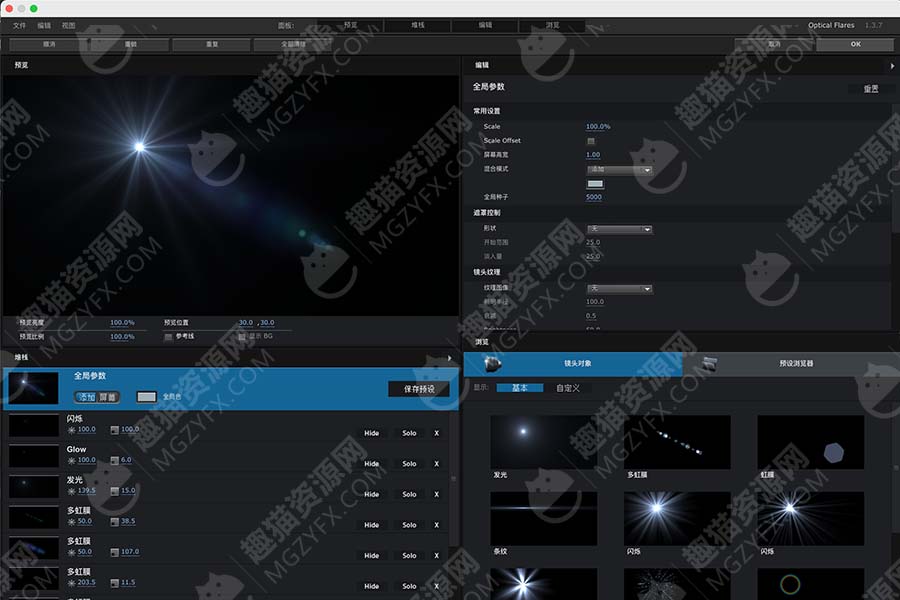The height and width of the screenshot is (600, 900).
Task: Click the scale icon beside value 15.0
Action: pos(114,491)
